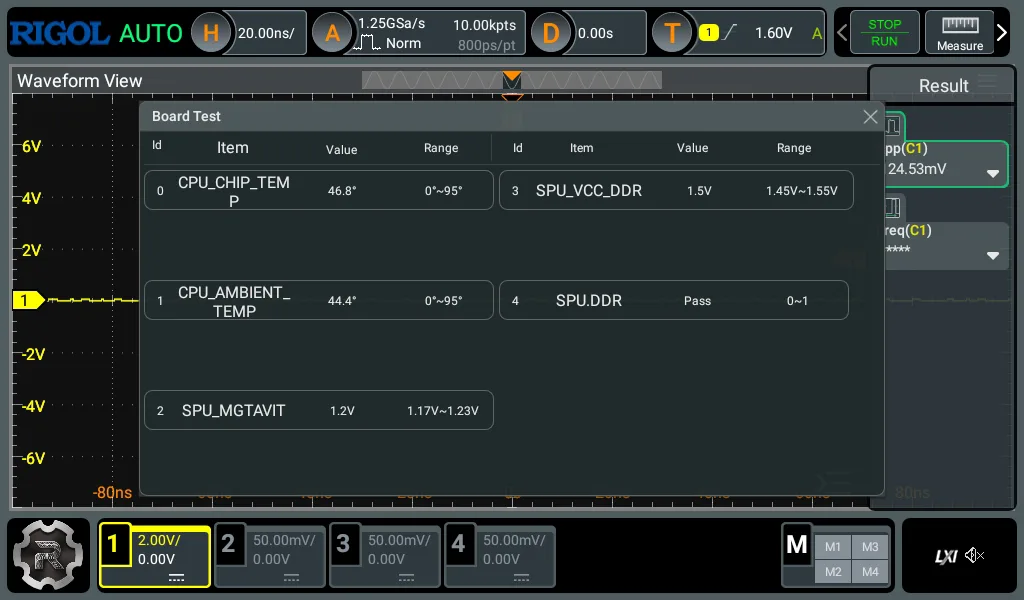Close the Board Test dialog
1024x600 pixels.
870,117
